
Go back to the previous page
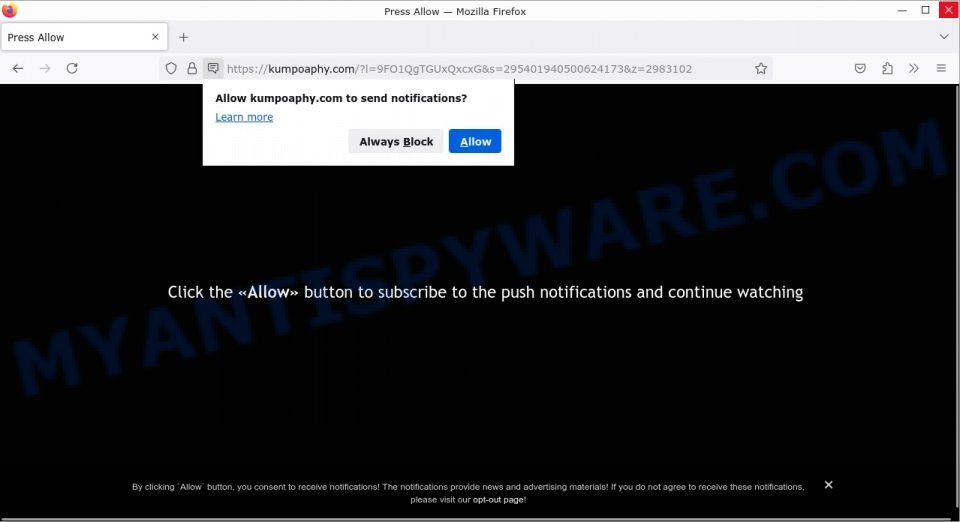click(x=18, y=69)
